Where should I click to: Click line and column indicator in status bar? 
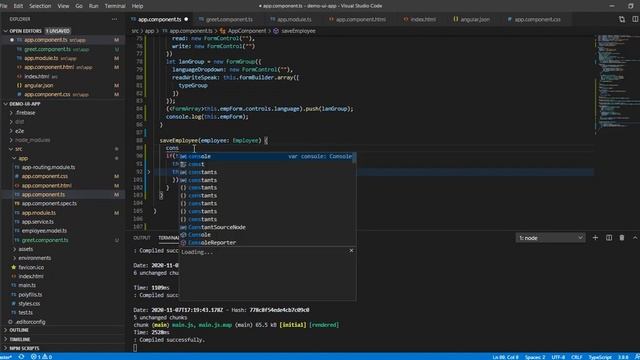pyautogui.click(x=505, y=357)
